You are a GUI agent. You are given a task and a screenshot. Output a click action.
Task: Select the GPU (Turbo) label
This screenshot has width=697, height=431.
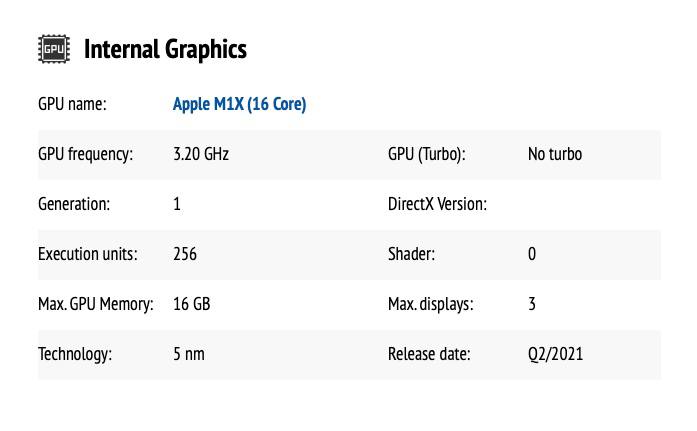coord(427,155)
